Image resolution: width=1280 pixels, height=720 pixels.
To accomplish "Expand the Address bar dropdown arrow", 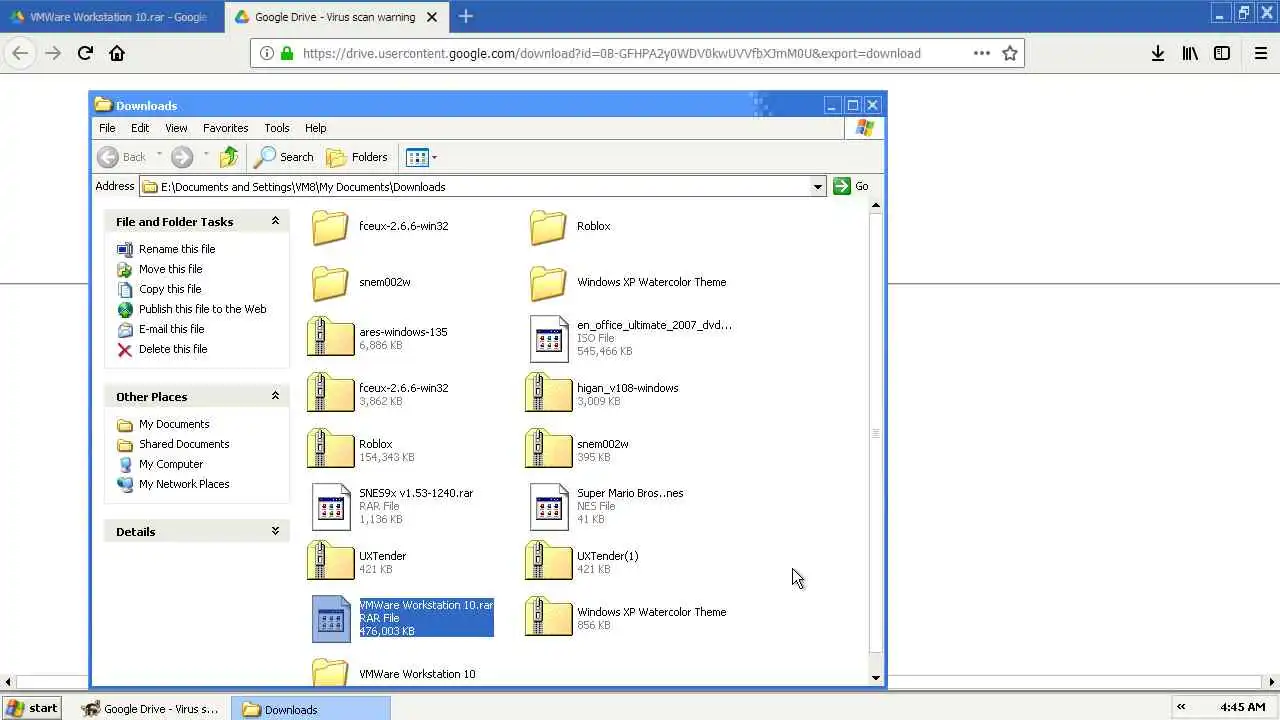I will tap(817, 186).
